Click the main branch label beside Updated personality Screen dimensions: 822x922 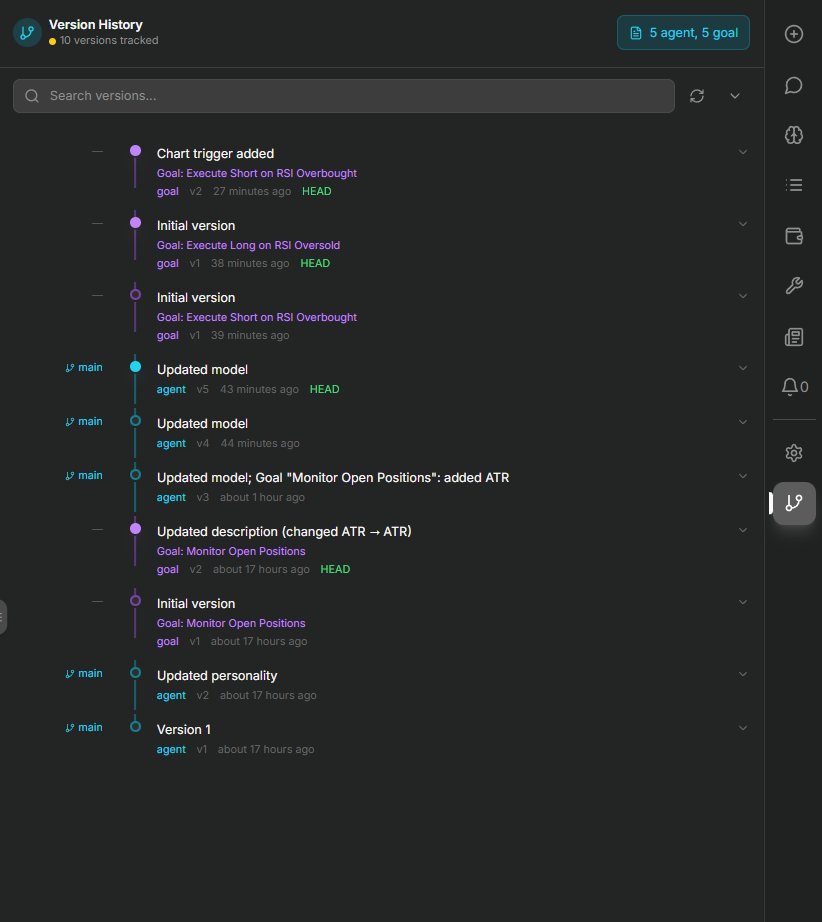point(83,673)
